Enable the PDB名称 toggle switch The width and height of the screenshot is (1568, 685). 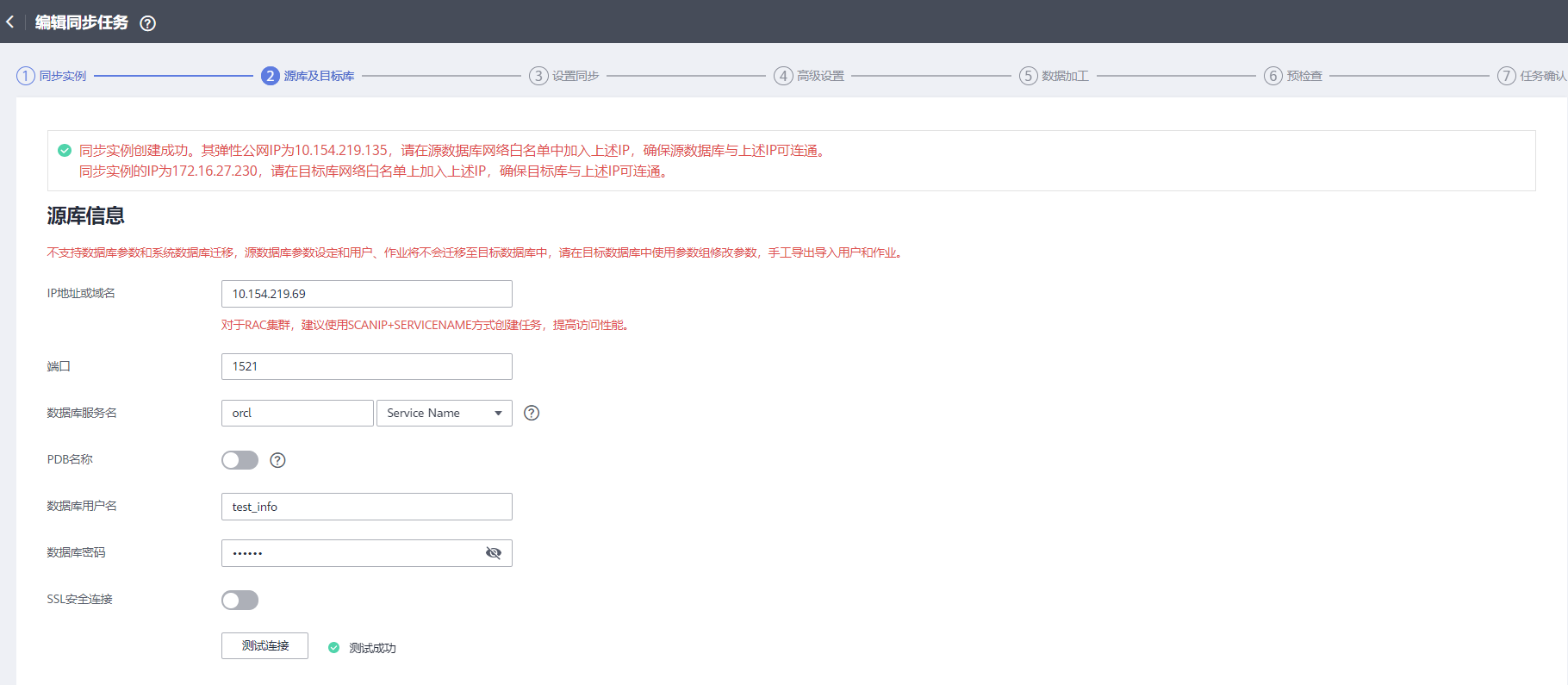(x=240, y=460)
